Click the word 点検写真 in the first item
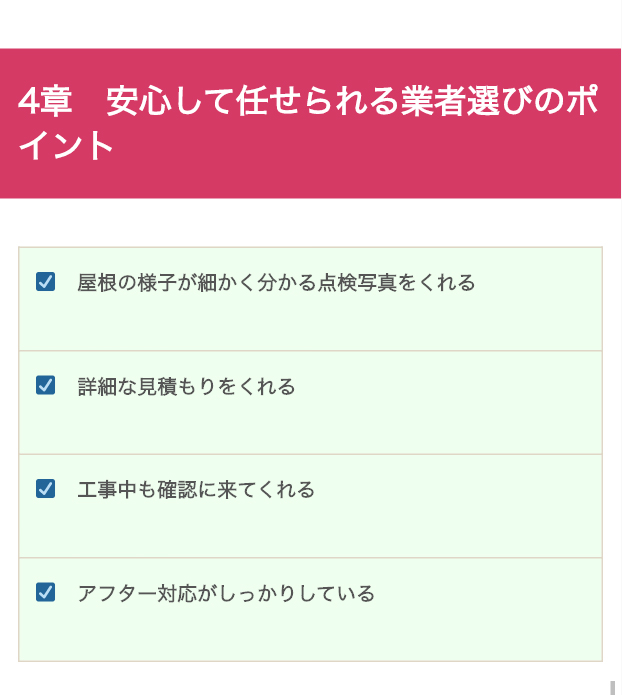The height and width of the screenshot is (695, 622). (357, 282)
